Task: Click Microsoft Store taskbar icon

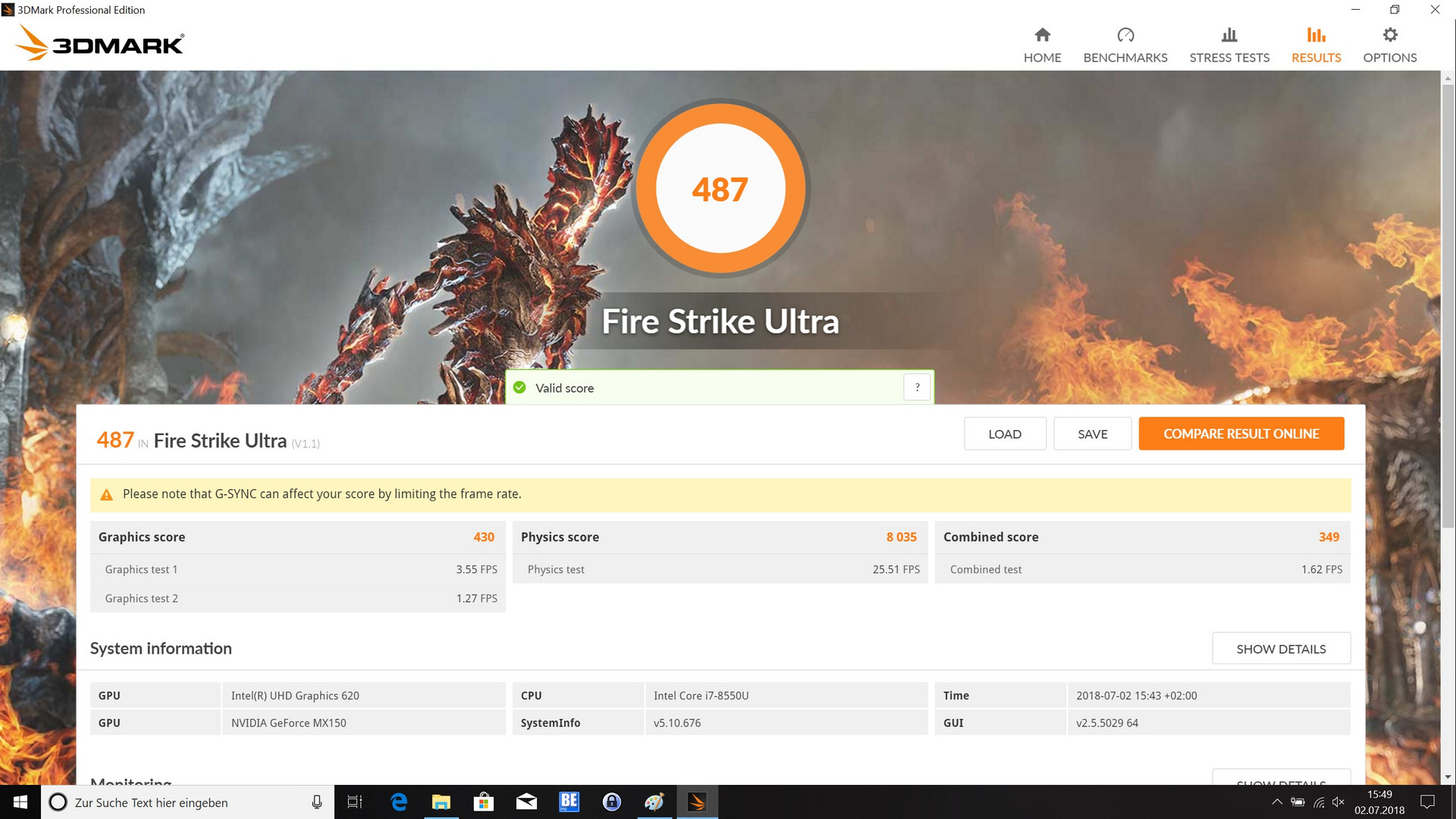Action: [x=483, y=802]
